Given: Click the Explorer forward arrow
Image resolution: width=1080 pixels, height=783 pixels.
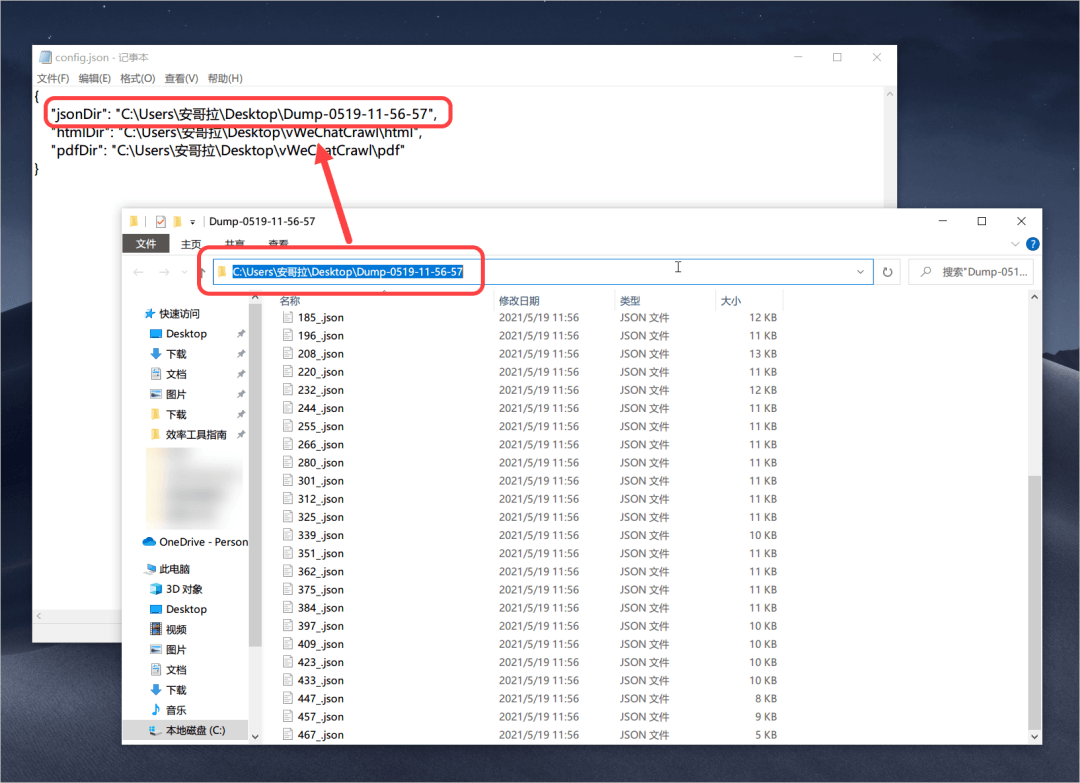Looking at the screenshot, I should click(x=164, y=272).
